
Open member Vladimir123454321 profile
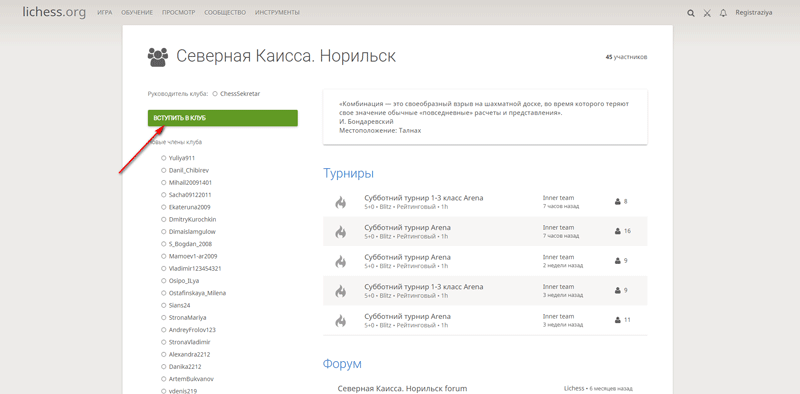pyautogui.click(x=195, y=268)
